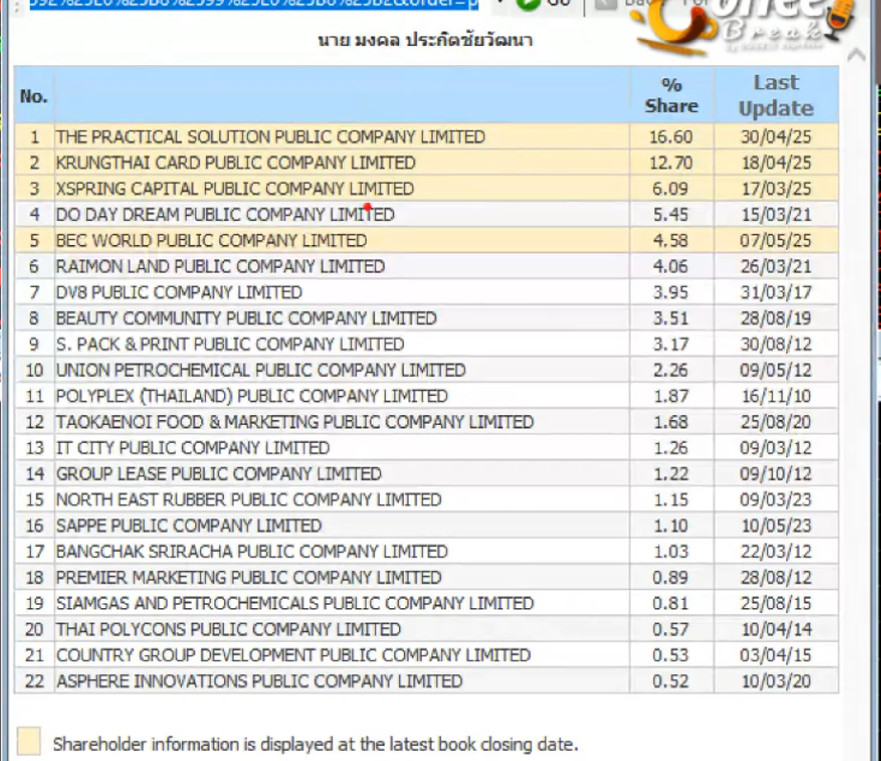Viewport: 881px width, 761px height.
Task: Select NORTH EAST RUBBER PUBLIC COMPANY LIMITED
Action: coord(248,499)
